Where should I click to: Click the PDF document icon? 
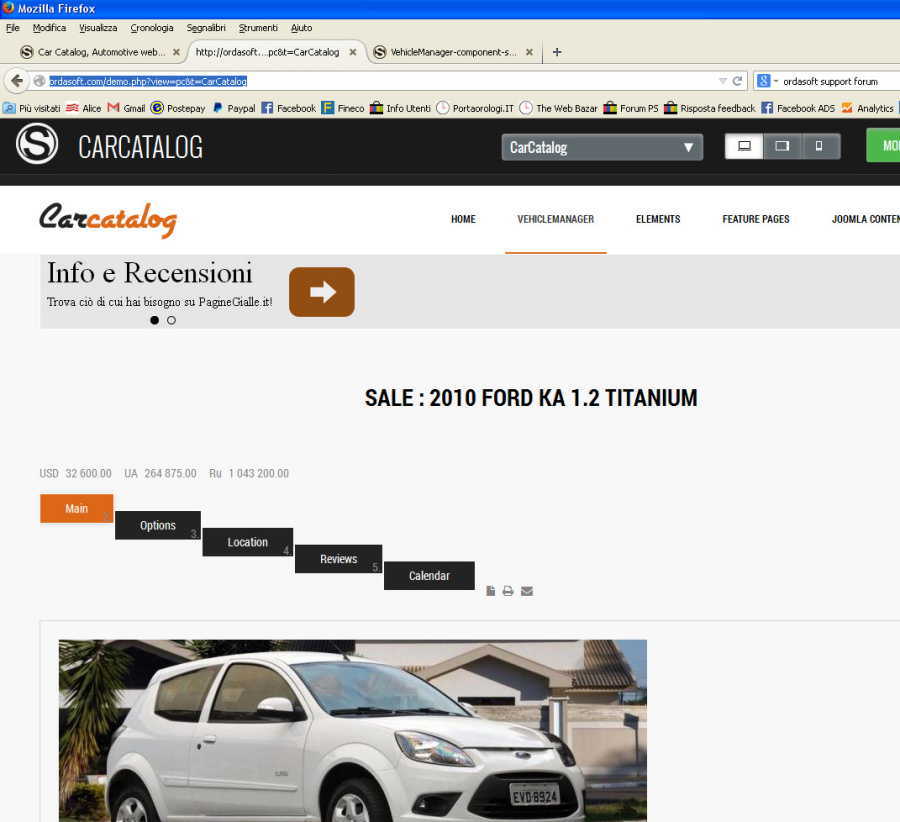click(x=490, y=591)
